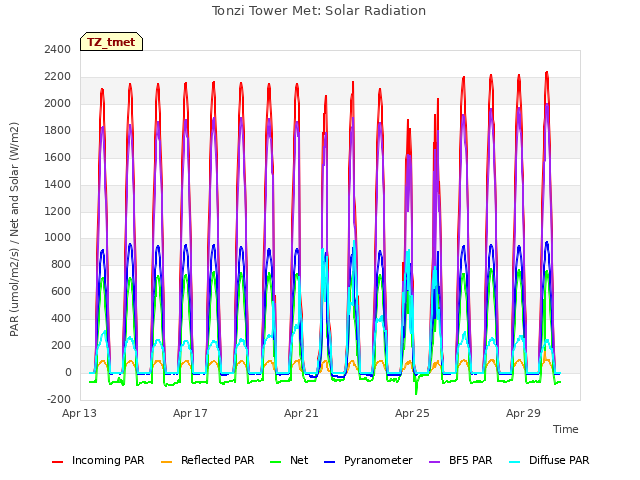Screen dimensions: 640x480
Task: Click the chart title Tonzi Tower Met: Solar Radiation
Action: (x=319, y=11)
